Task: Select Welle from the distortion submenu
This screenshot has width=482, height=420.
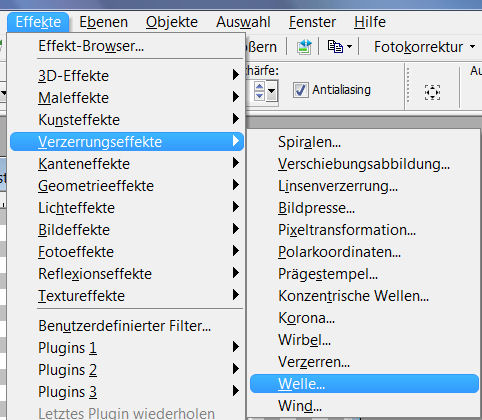Action: tap(364, 384)
